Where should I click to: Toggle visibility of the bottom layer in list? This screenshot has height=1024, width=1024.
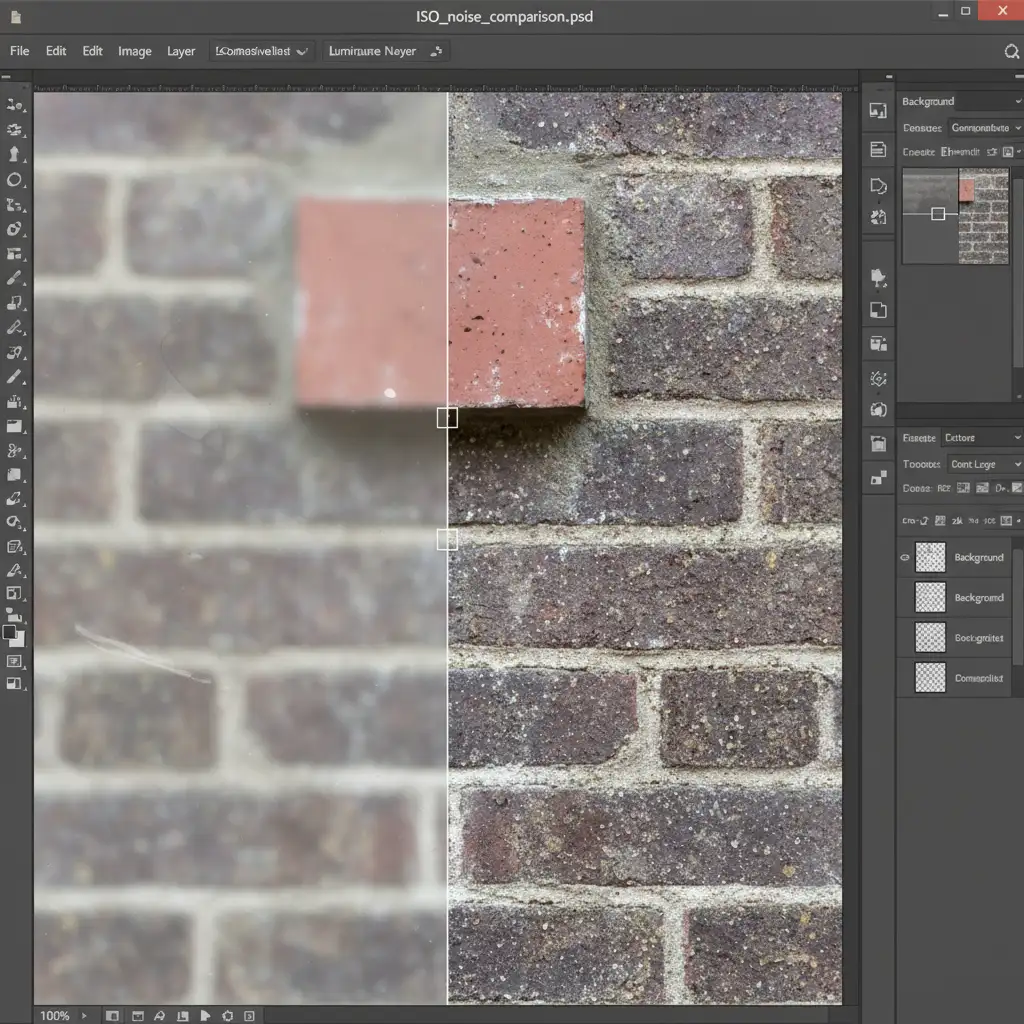[x=905, y=678]
